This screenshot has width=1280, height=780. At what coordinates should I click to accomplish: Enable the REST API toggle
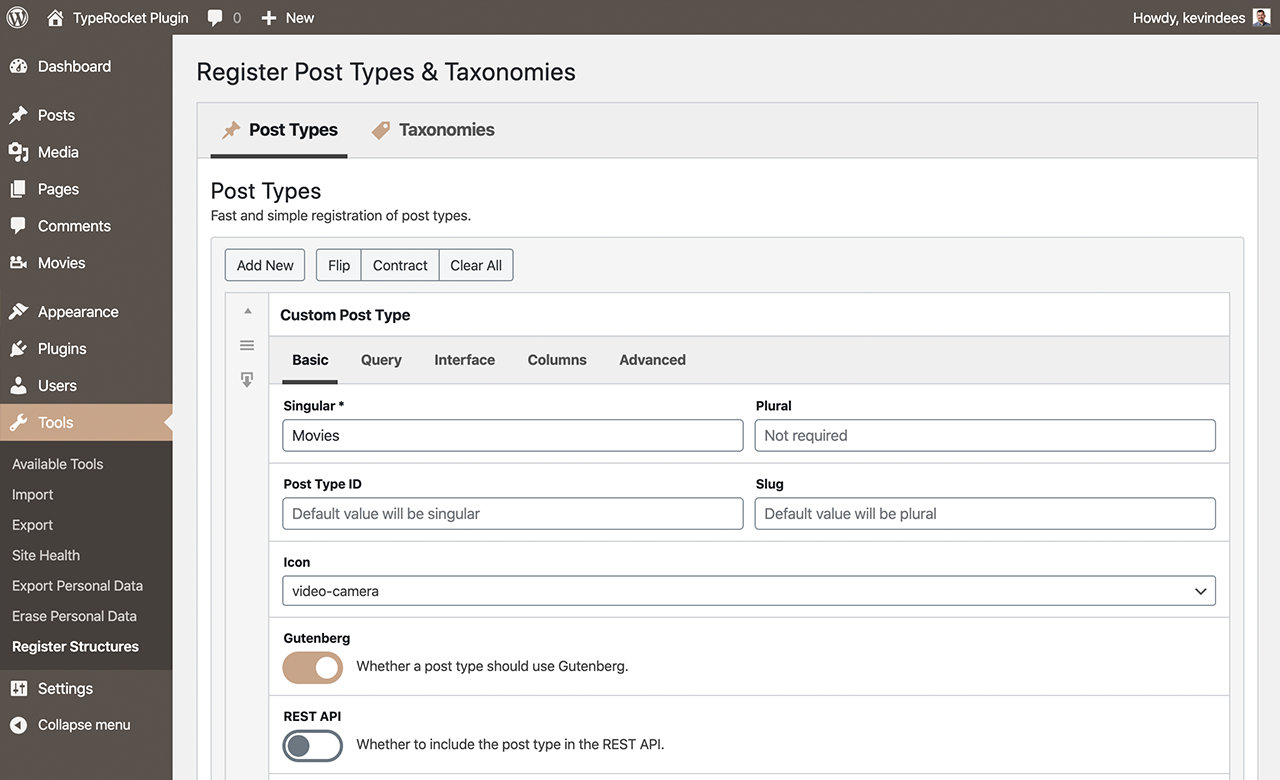(x=312, y=745)
